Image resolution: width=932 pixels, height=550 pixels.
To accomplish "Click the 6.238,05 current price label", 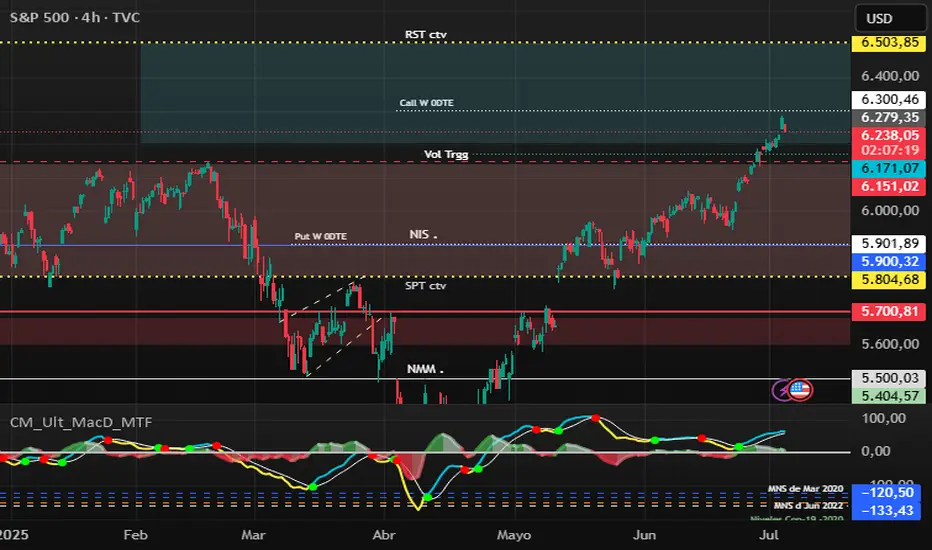I will coord(890,135).
